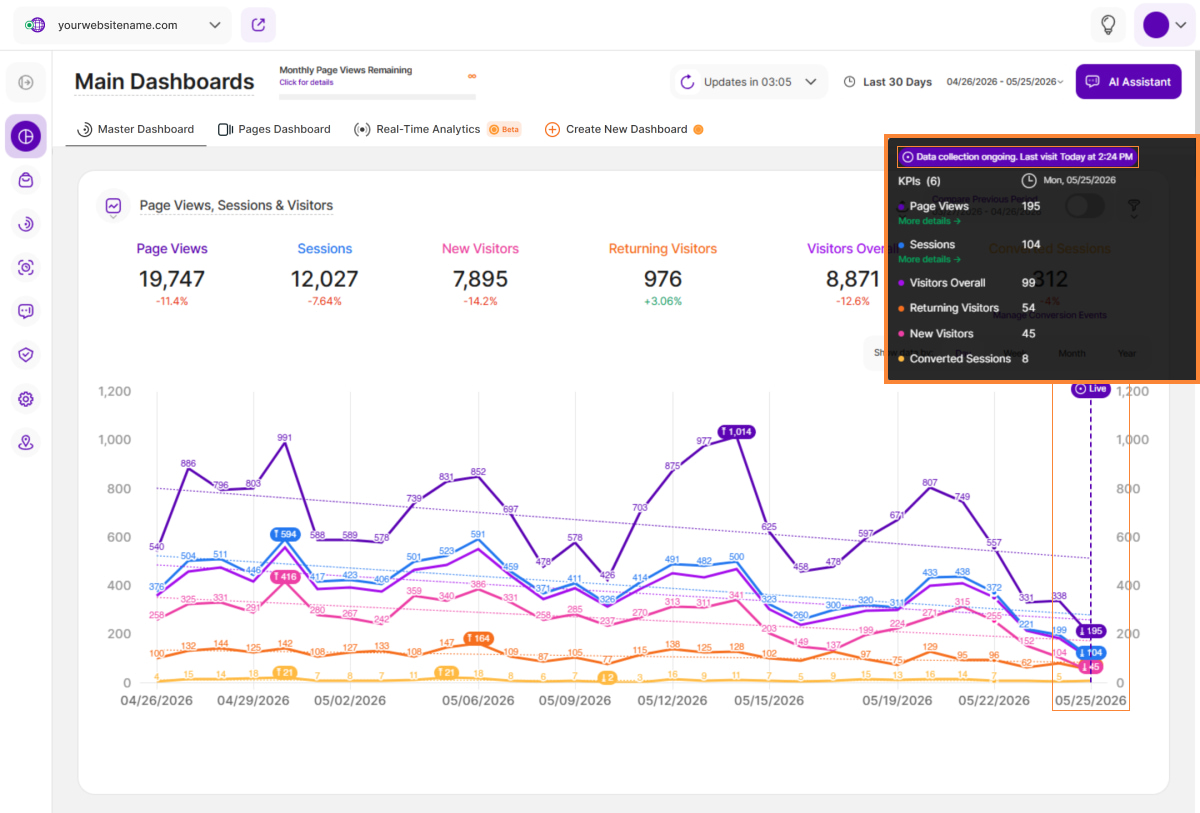
Task: Open website in new tab icon
Action: 258,25
